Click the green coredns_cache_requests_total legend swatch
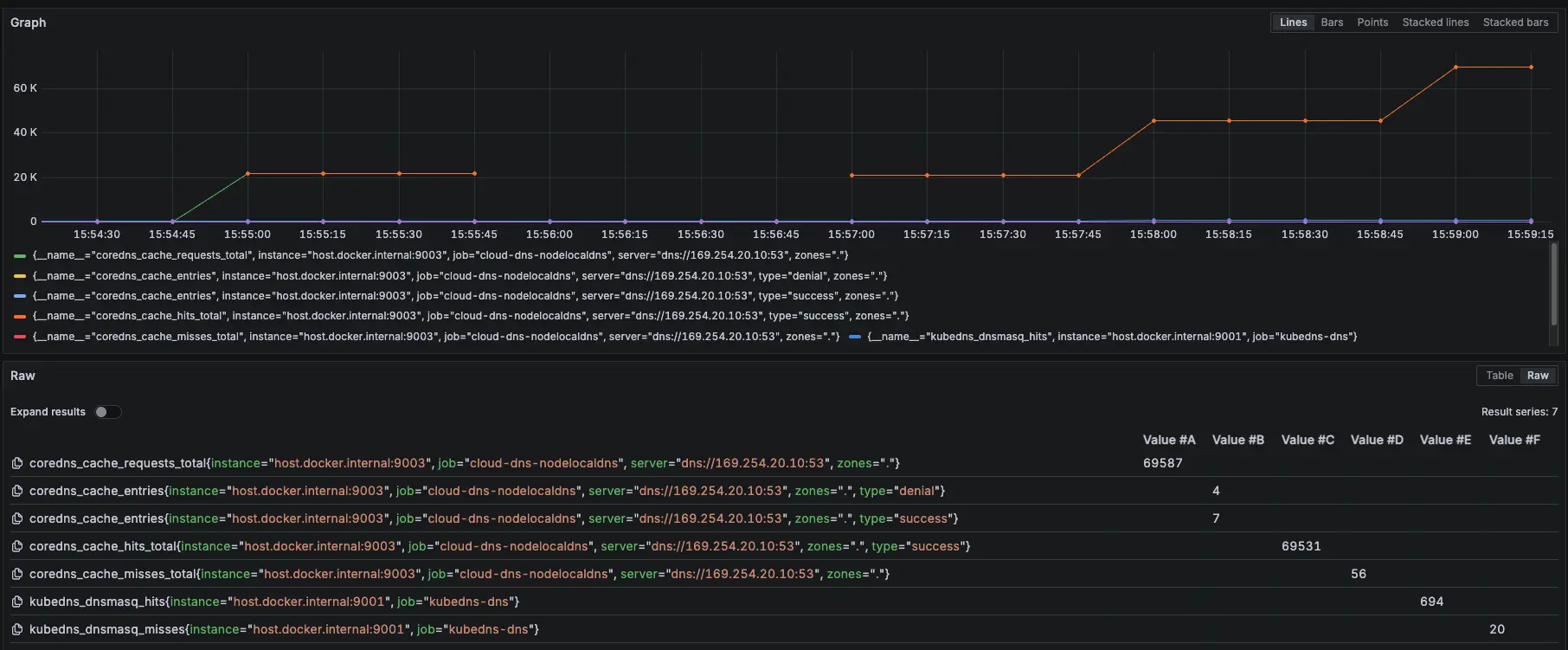Viewport: 1568px width, 650px height. 20,255
